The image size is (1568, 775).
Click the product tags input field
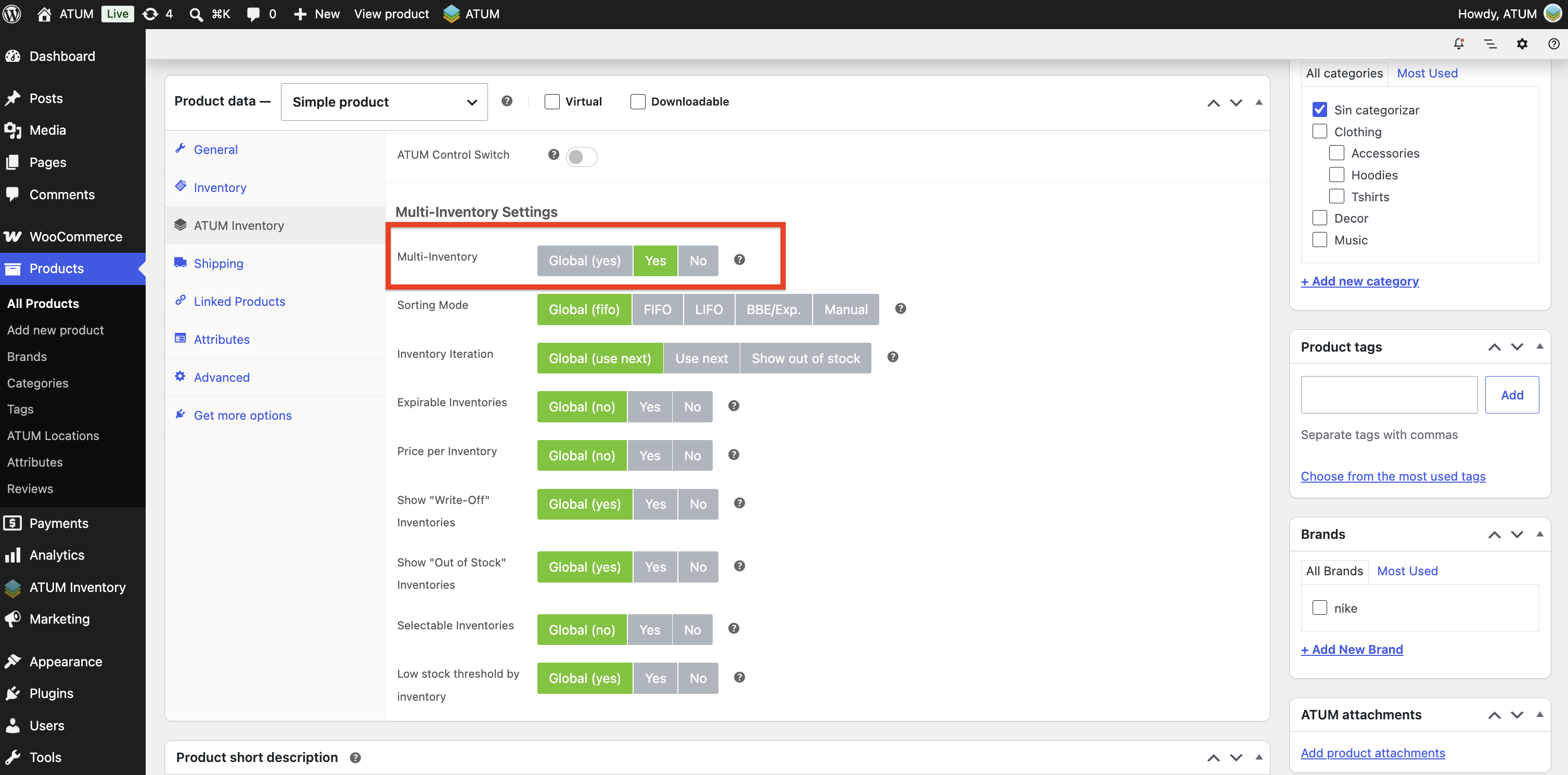tap(1389, 395)
